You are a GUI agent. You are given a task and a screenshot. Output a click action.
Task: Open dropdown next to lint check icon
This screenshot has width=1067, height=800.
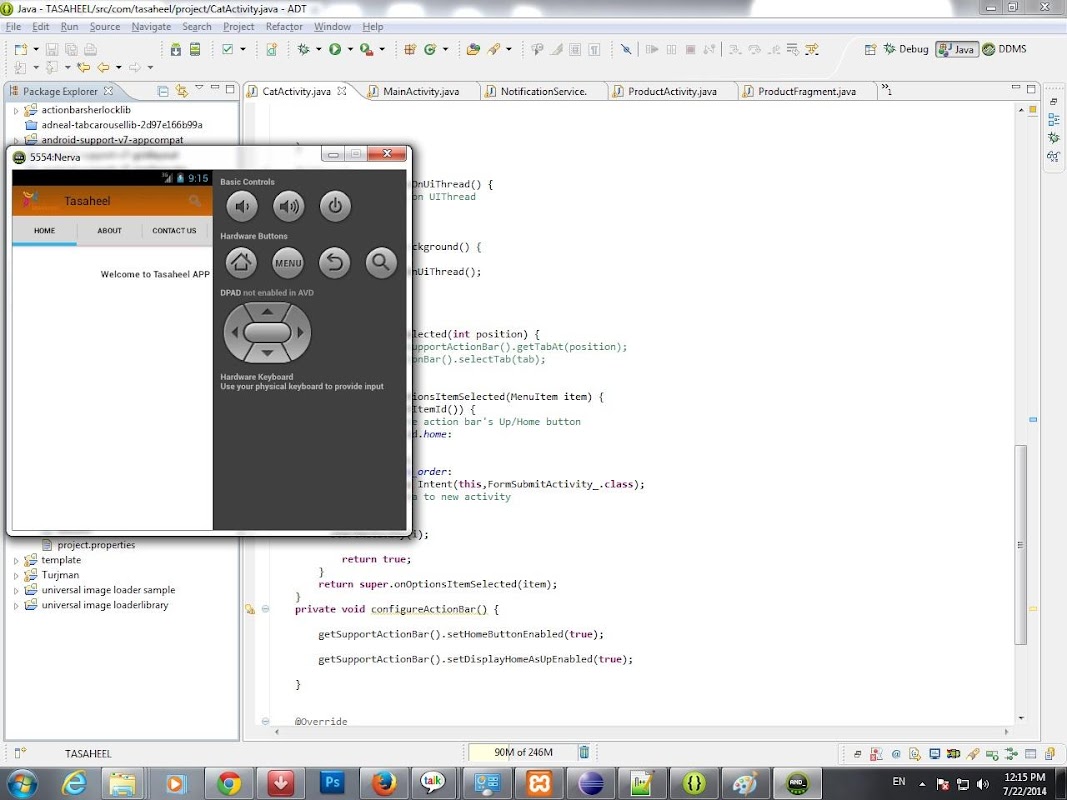pos(242,49)
